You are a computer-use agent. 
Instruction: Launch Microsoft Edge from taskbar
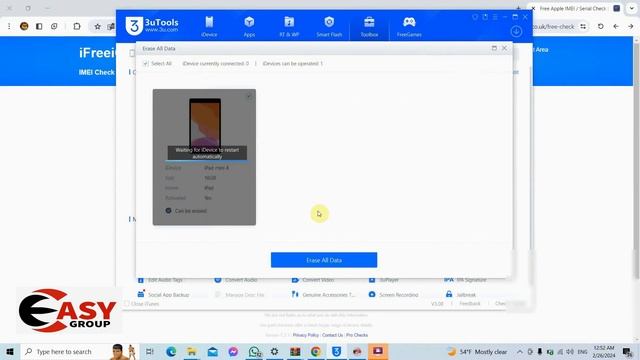(x=171, y=351)
